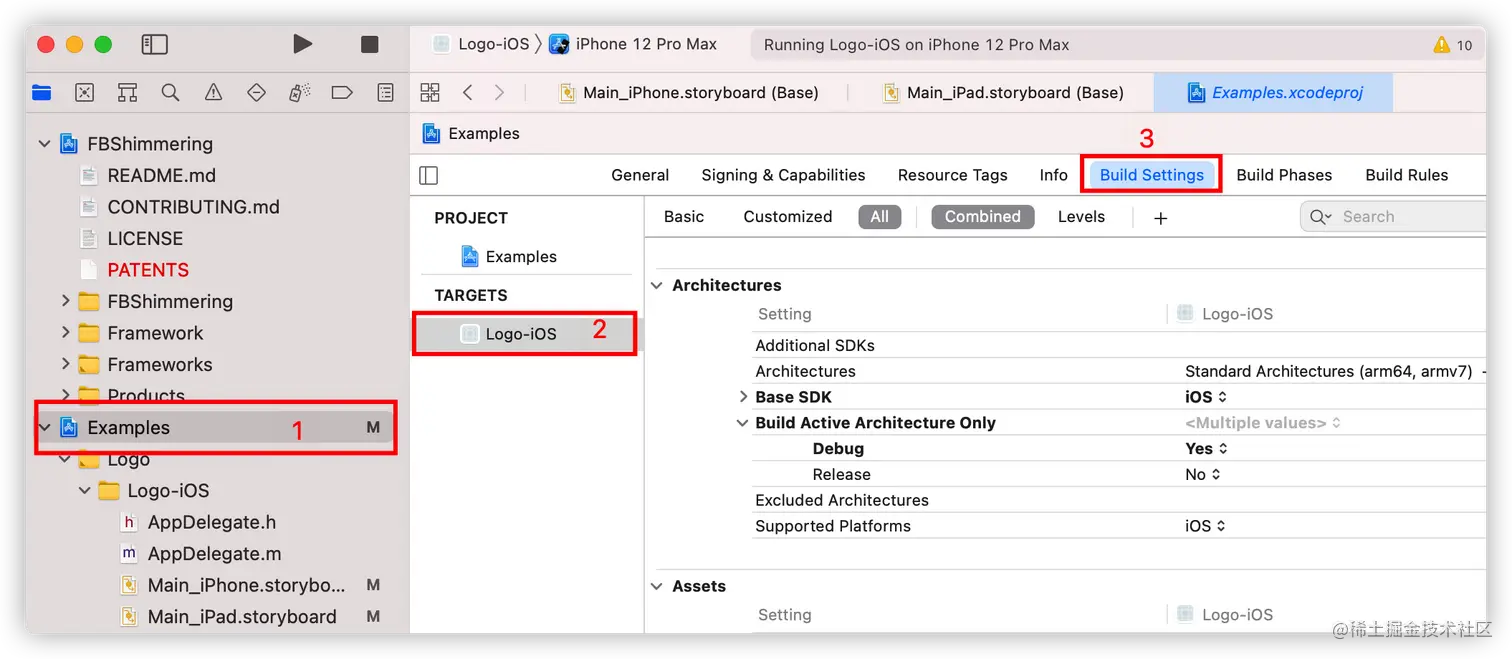Image resolution: width=1512 pixels, height=659 pixels.
Task: Select the Logo-iOS scheme in toolbar
Action: [481, 44]
